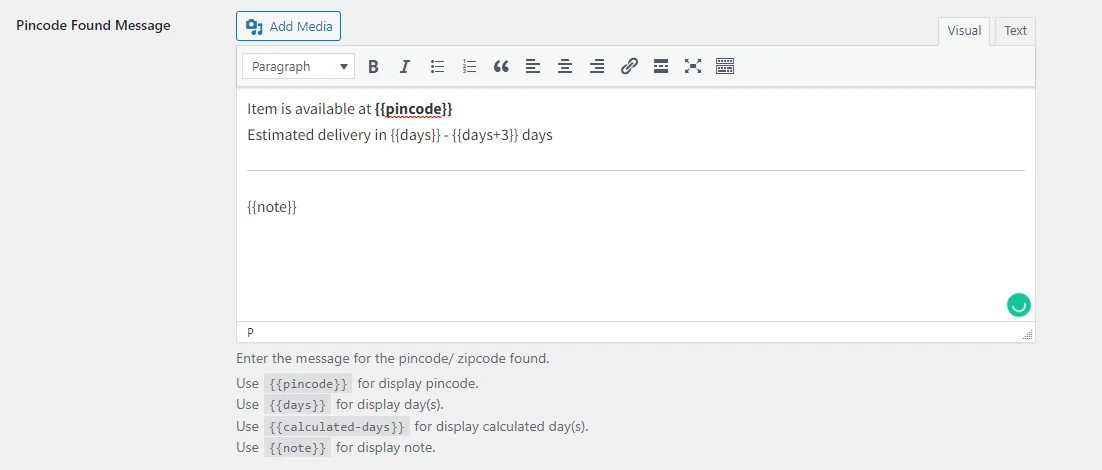Click the bold {{pincode}} text in editor
1102x470 pixels.
tap(413, 108)
